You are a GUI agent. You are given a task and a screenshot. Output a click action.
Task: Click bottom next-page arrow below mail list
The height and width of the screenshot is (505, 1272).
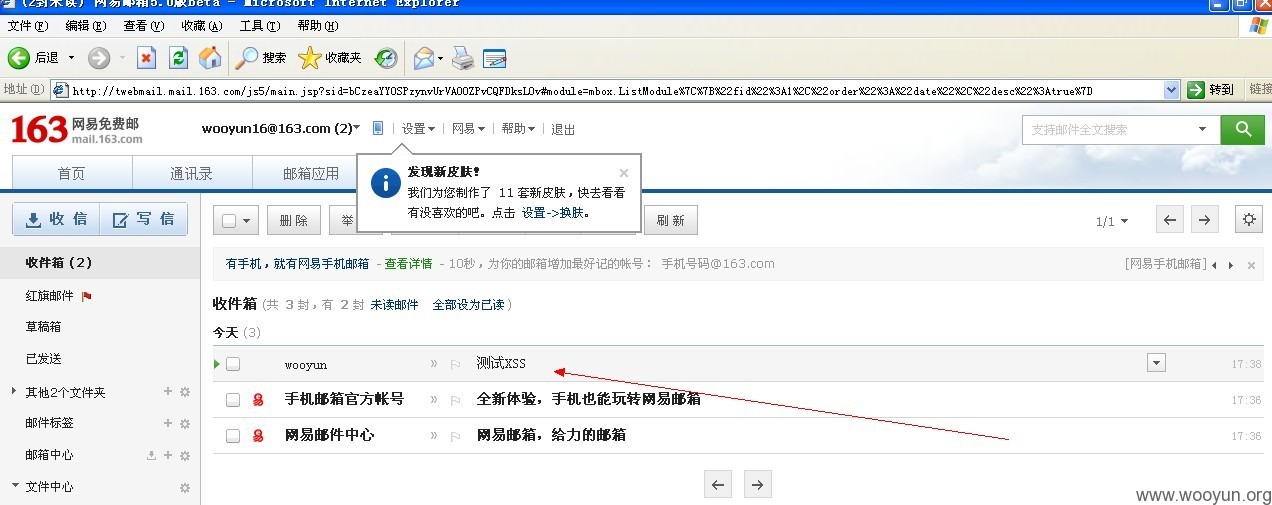coord(758,485)
